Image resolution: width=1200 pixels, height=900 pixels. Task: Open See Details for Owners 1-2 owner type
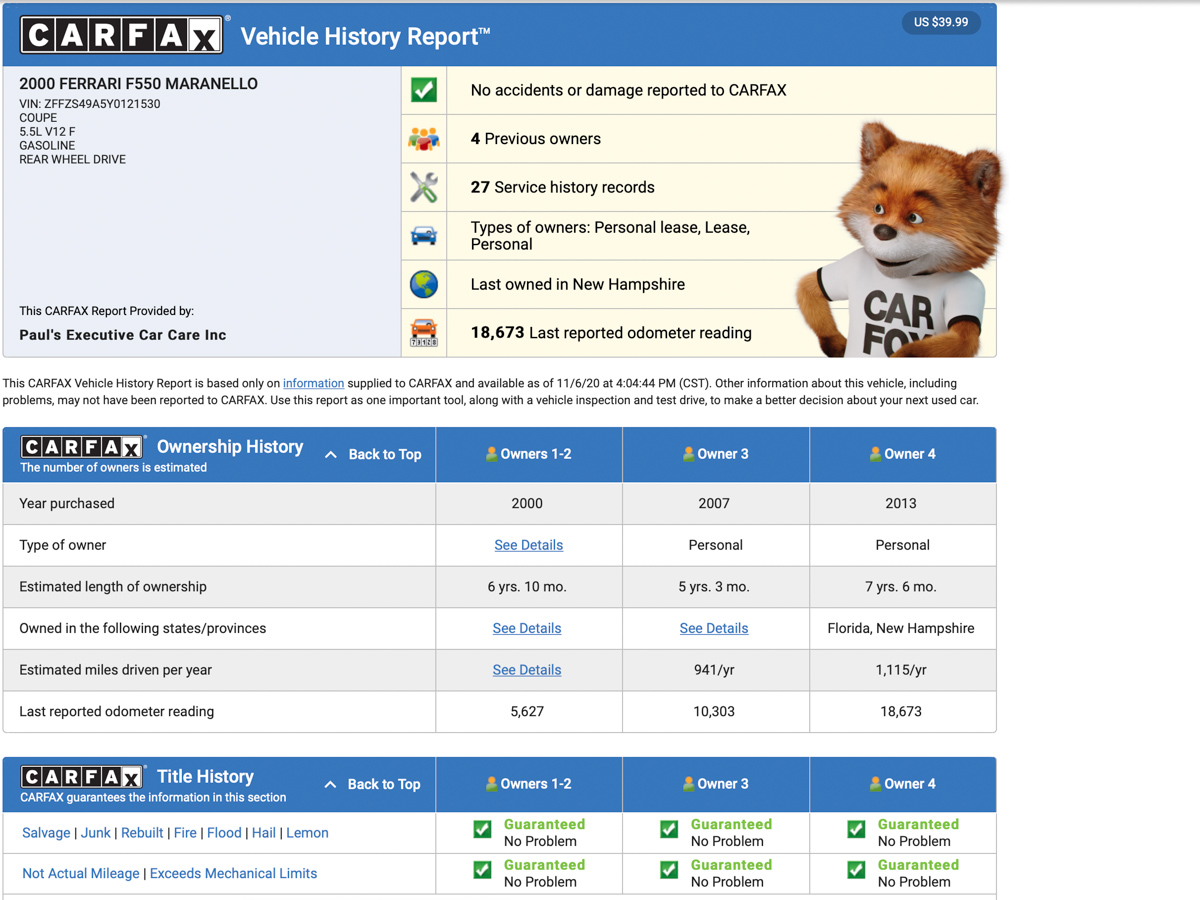click(528, 545)
